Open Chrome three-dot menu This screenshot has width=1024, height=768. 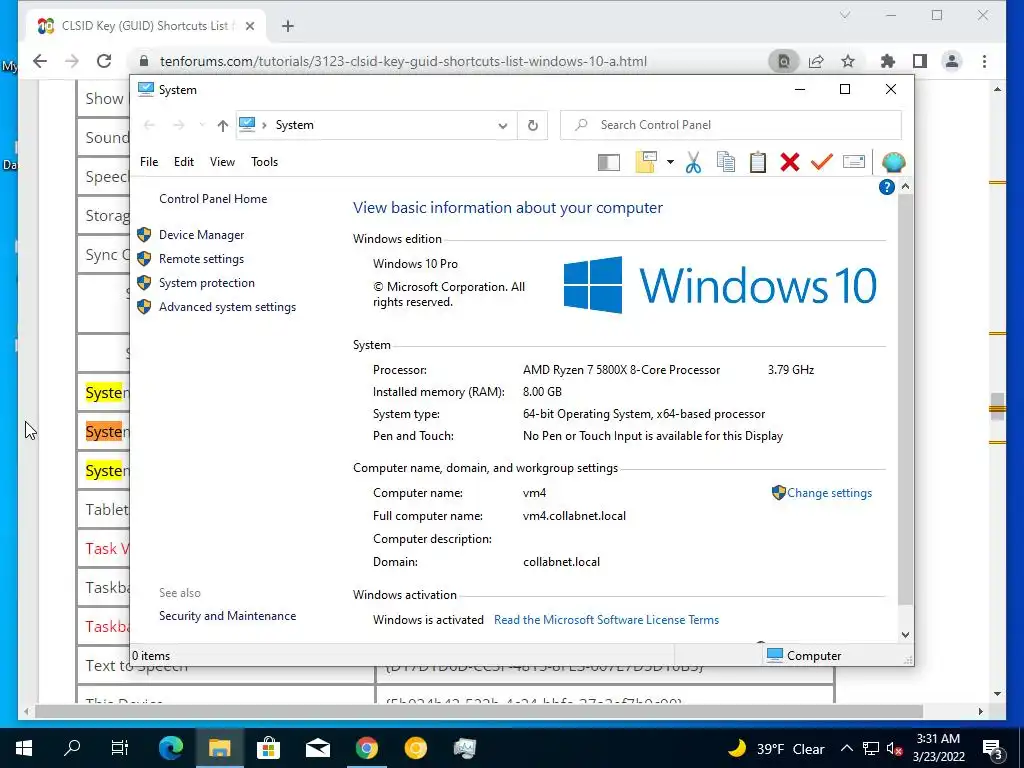click(x=984, y=61)
